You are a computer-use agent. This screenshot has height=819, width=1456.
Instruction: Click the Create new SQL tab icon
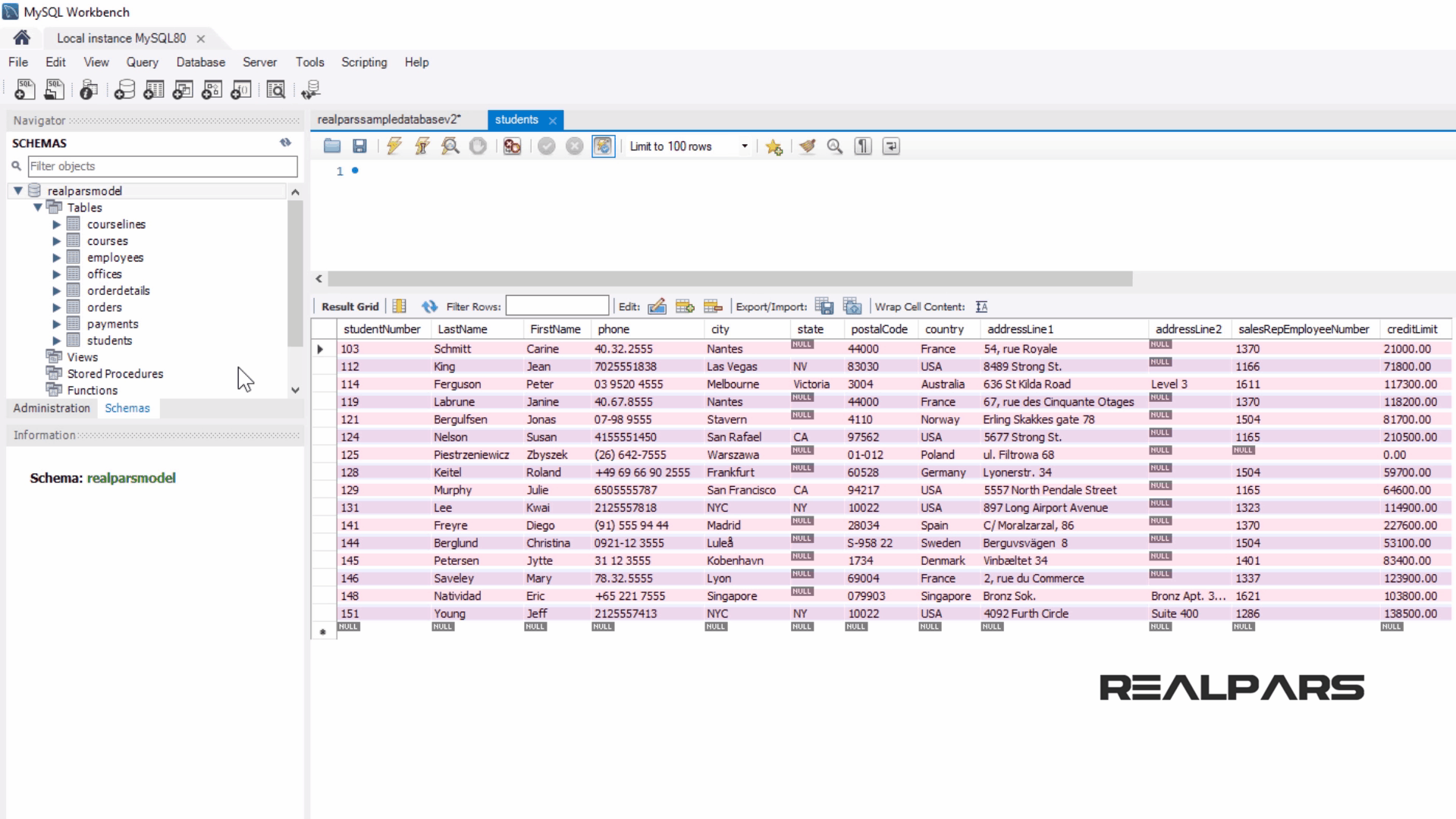(x=24, y=89)
